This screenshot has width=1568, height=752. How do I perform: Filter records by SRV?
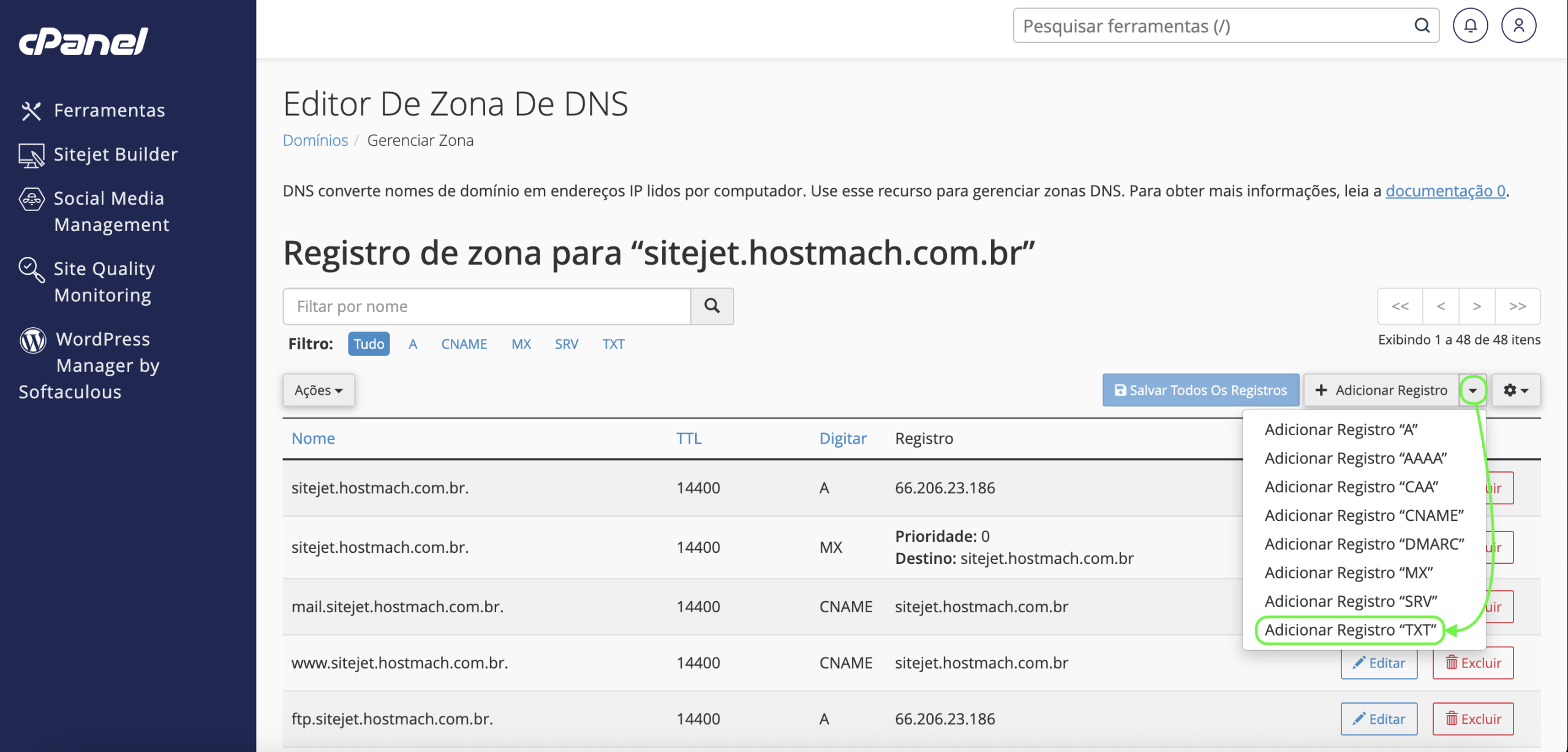coord(567,344)
